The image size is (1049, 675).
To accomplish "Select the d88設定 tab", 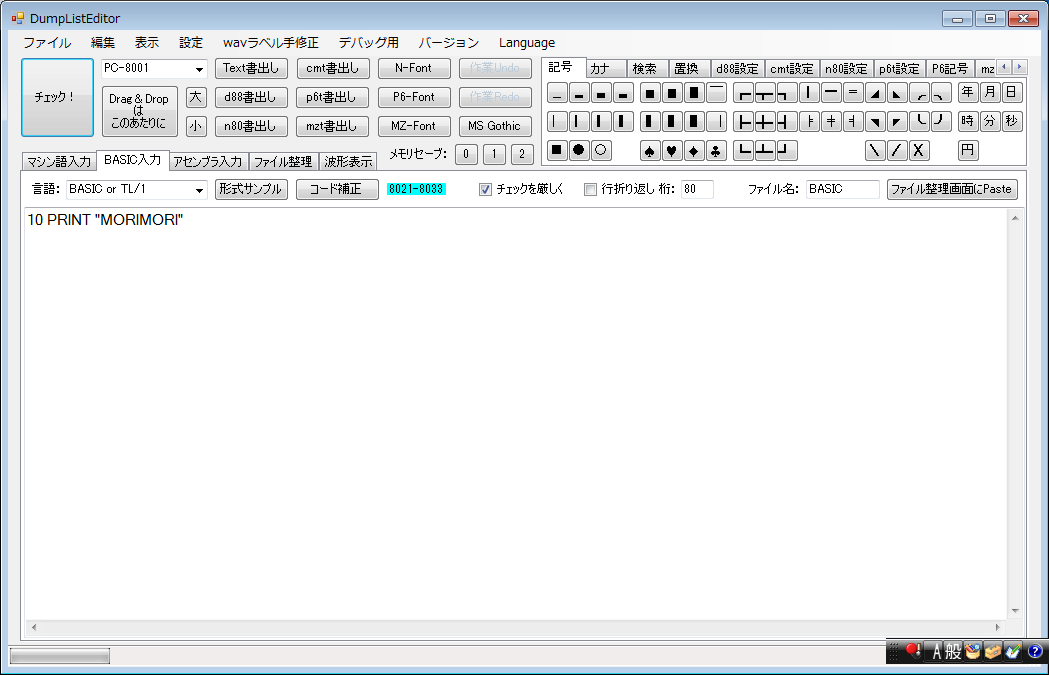I will [x=737, y=68].
